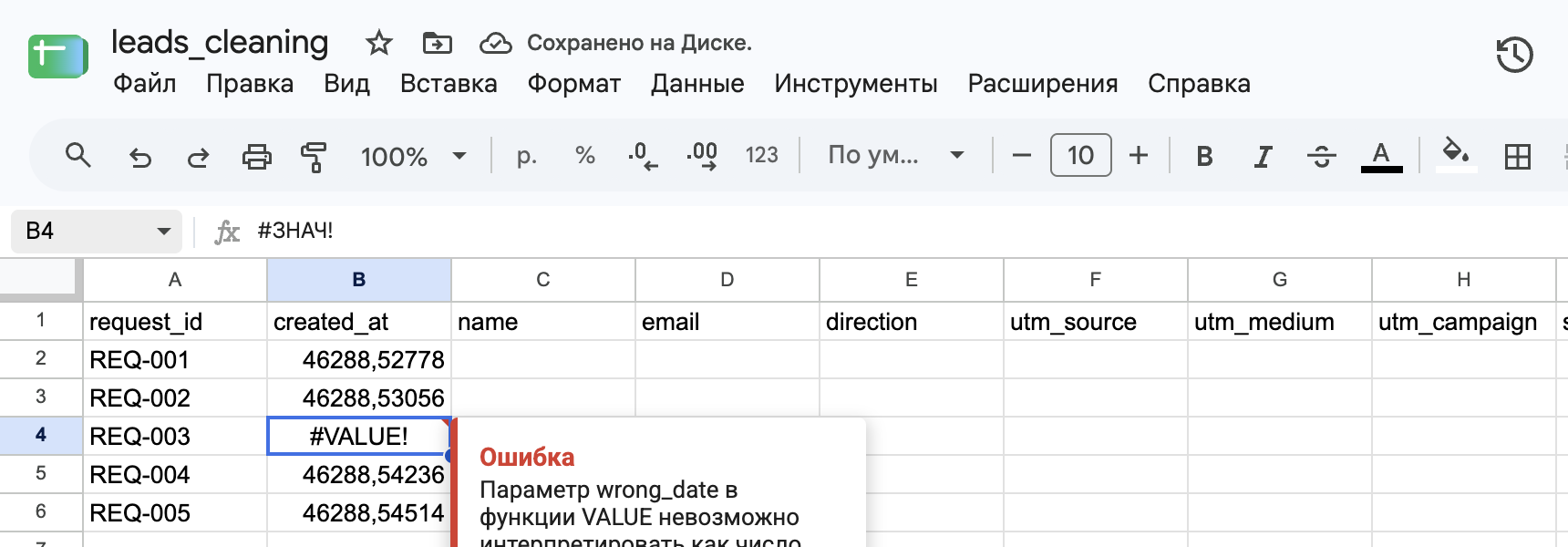Open the Вставка menu

point(449,84)
